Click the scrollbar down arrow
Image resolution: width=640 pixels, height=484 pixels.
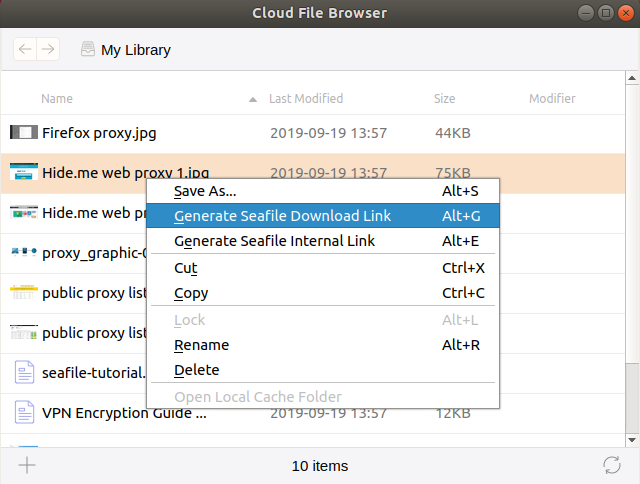coord(632,440)
